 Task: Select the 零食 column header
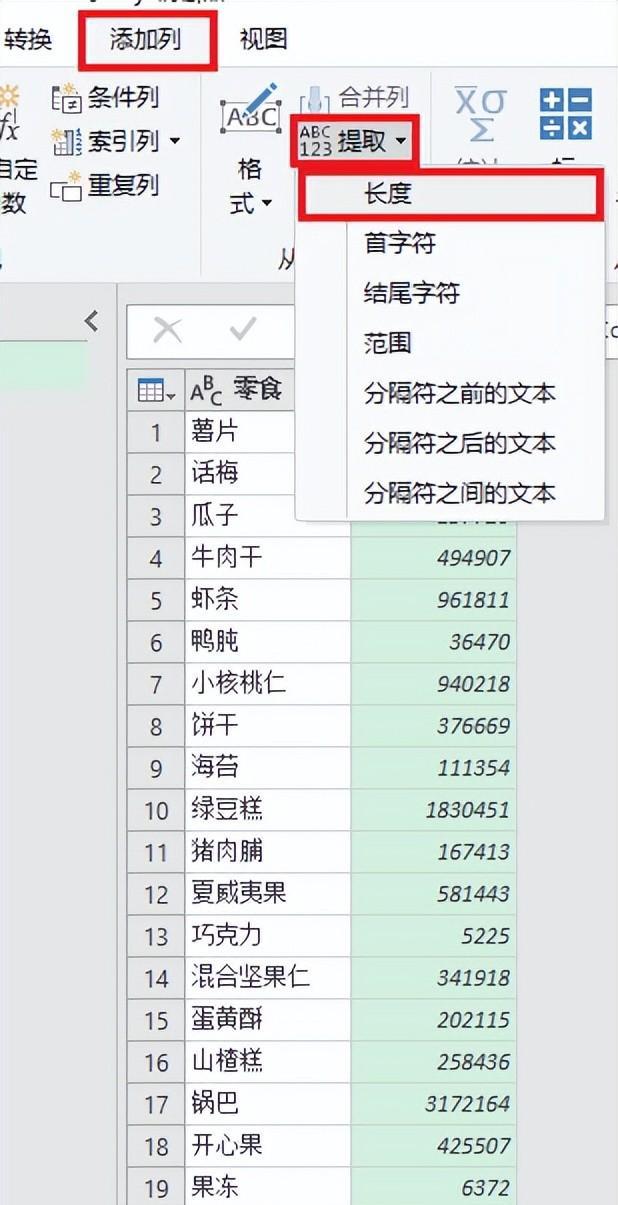click(x=240, y=391)
